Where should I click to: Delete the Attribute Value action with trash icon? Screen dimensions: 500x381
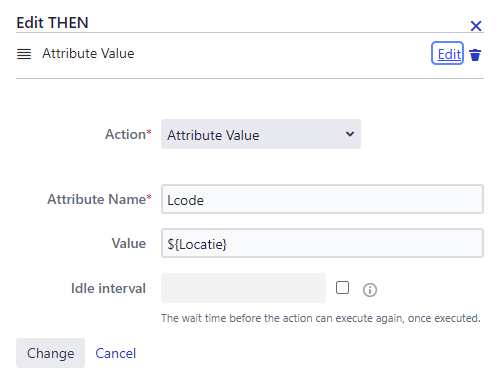[475, 55]
